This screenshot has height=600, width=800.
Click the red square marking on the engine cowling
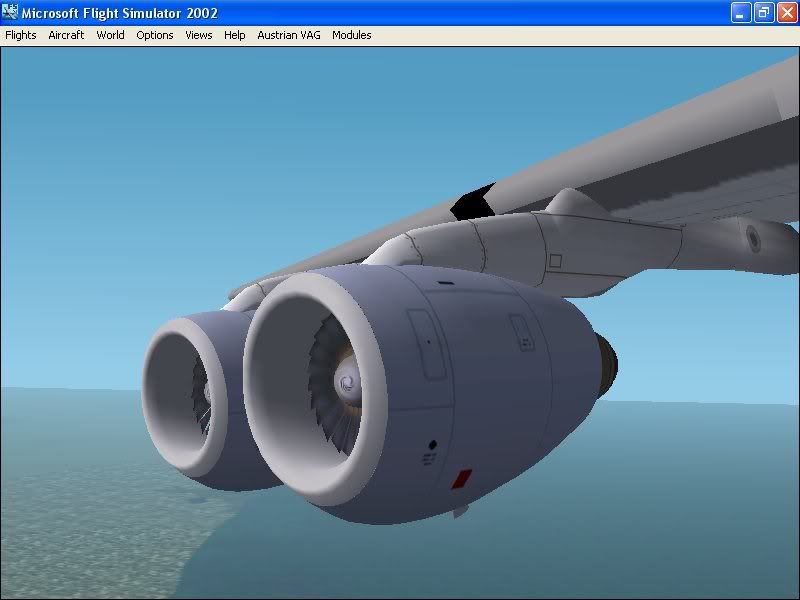coord(461,479)
